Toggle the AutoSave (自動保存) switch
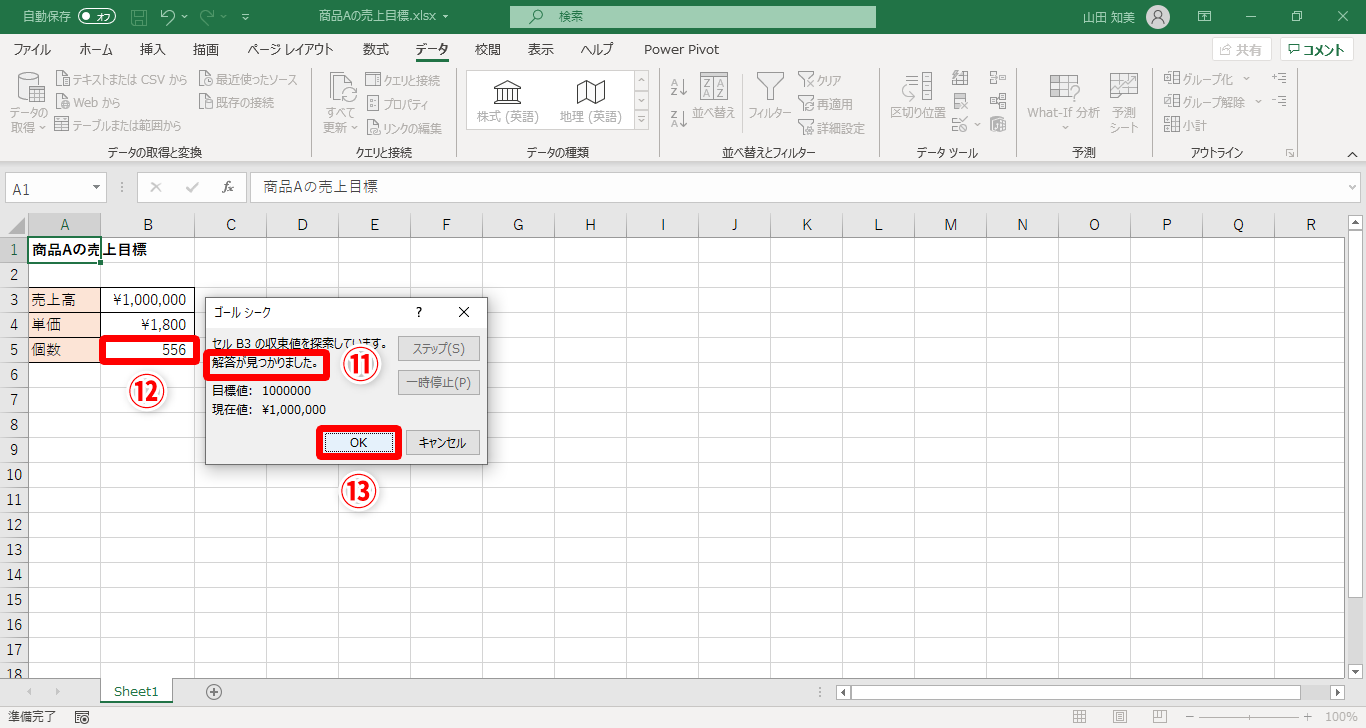Image resolution: width=1366 pixels, height=728 pixels. [x=98, y=17]
